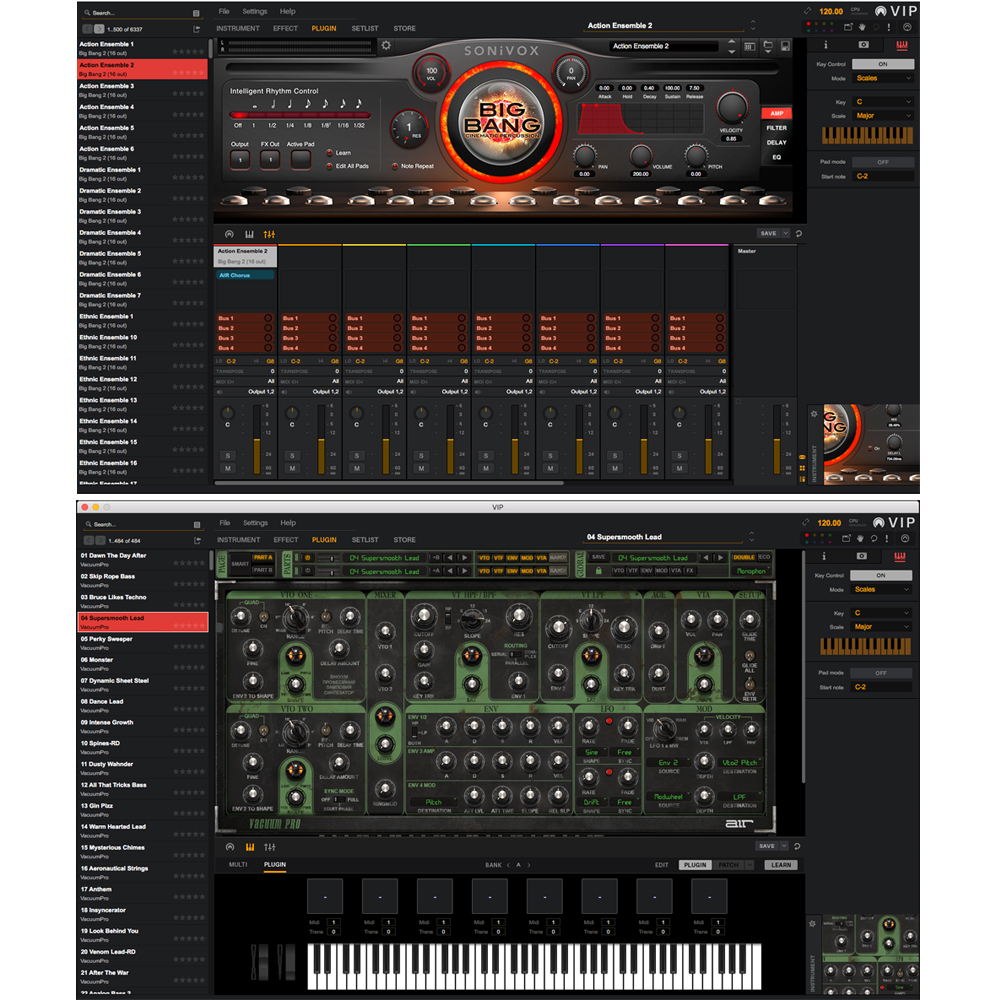
Task: Click the Big Bang save disk icon
Action: coord(785,46)
